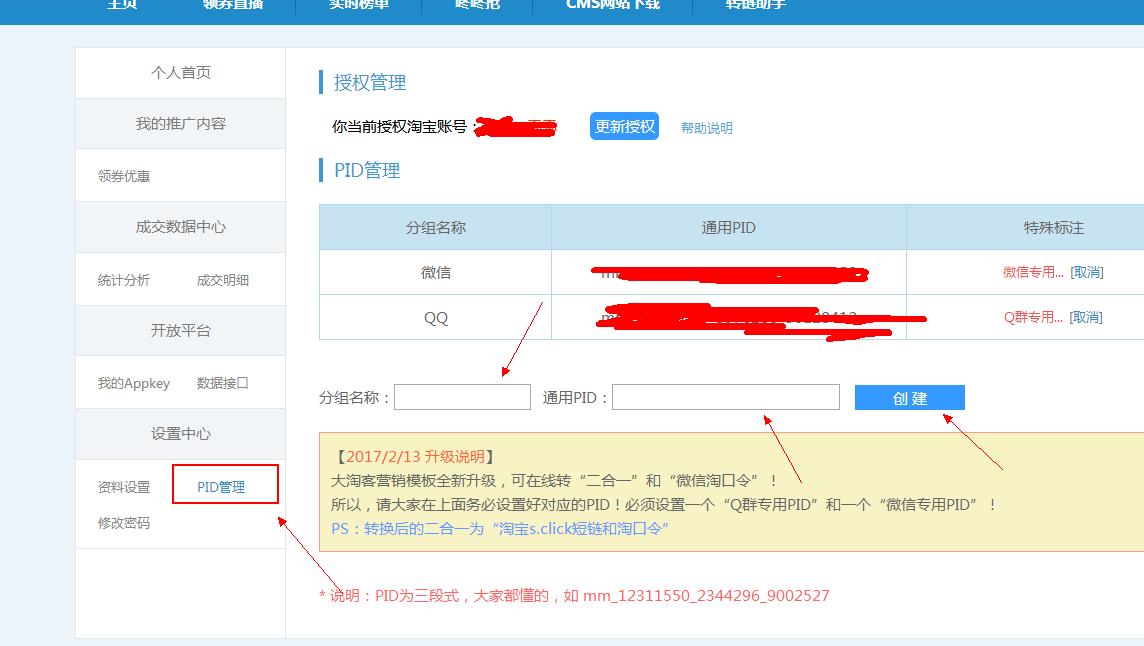Click inside the 分组名称 input field
The image size is (1144, 646).
click(x=462, y=396)
